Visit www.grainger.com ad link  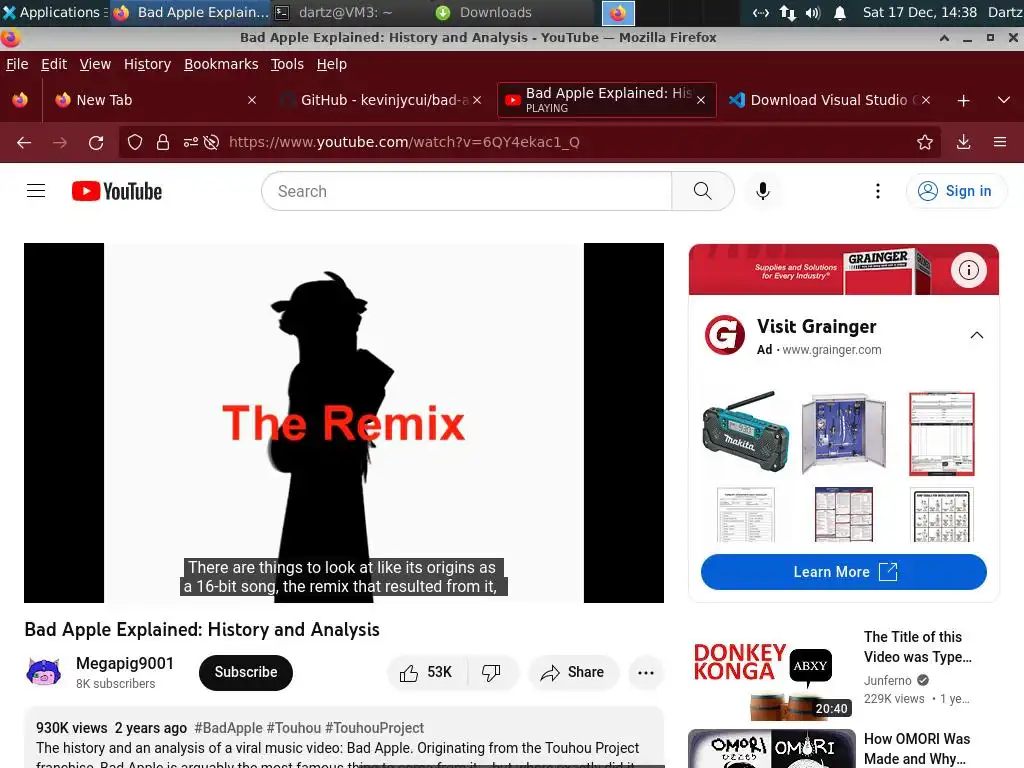pos(831,350)
